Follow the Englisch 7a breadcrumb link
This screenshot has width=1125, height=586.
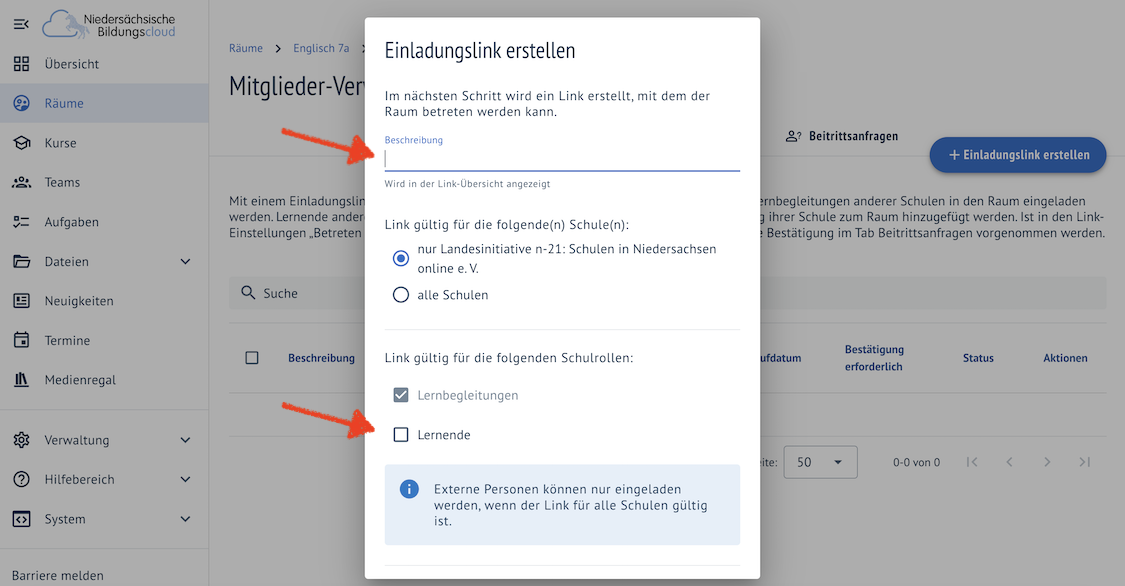pos(321,48)
